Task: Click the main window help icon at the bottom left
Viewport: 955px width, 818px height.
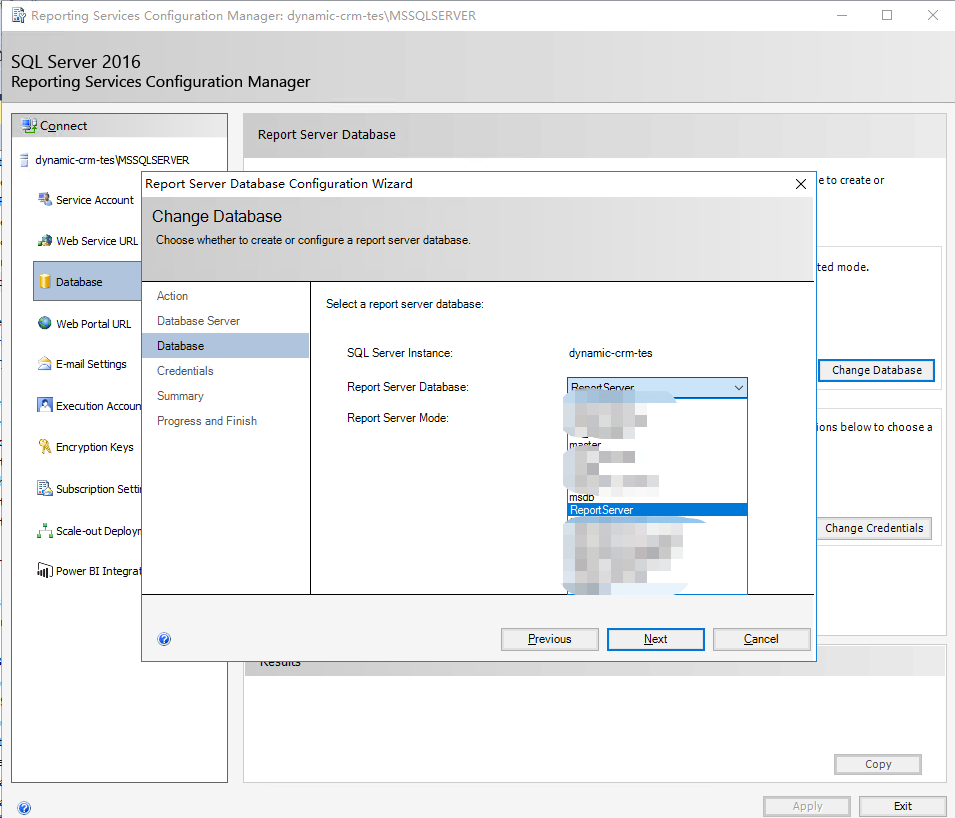Action: 24,808
